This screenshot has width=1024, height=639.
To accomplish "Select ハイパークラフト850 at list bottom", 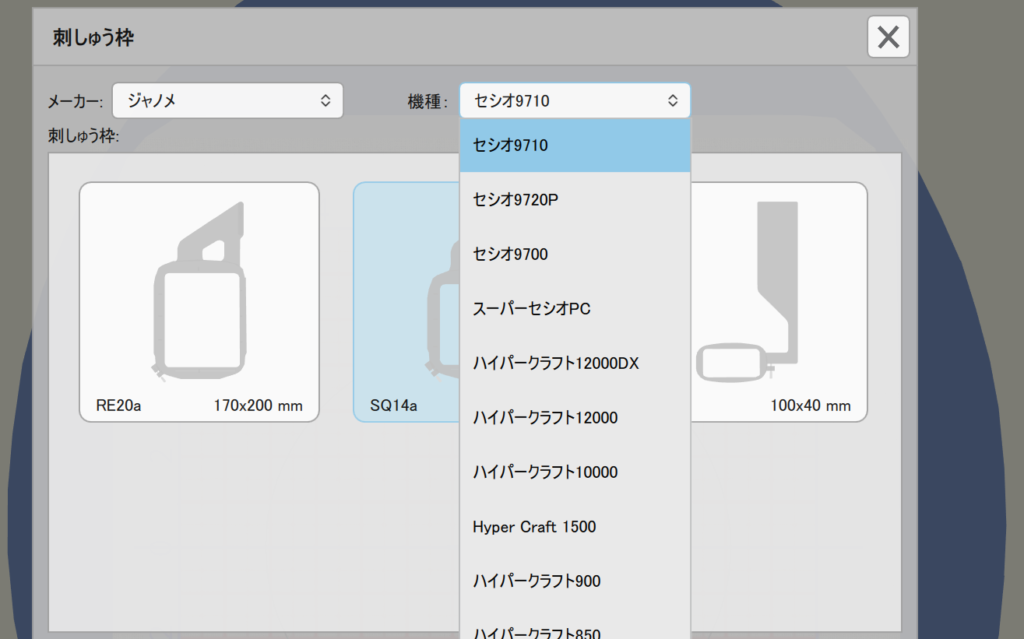I will [575, 630].
